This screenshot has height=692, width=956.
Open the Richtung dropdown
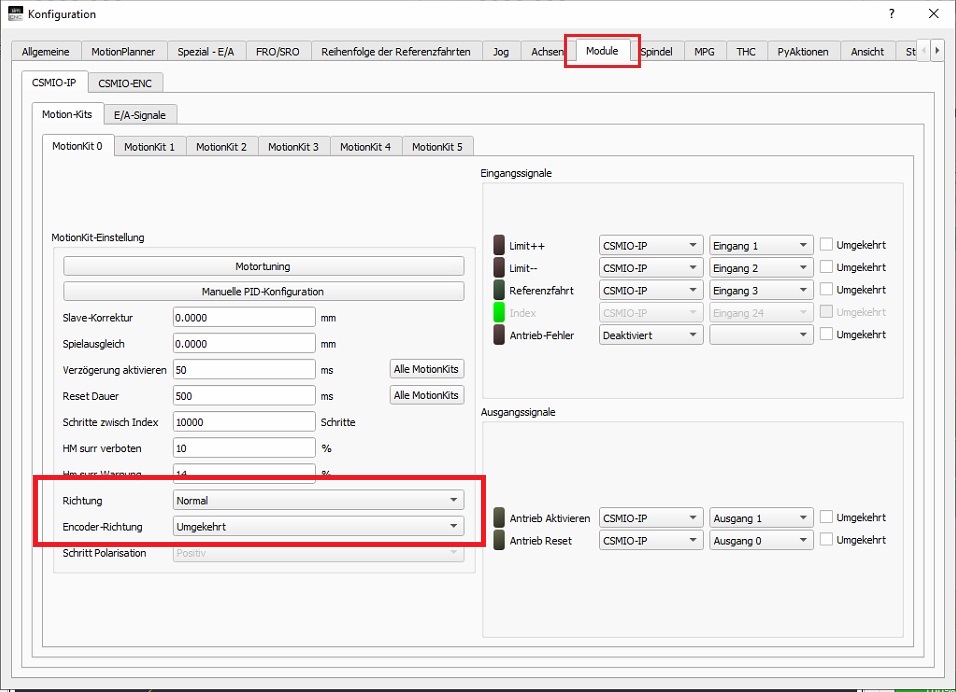click(318, 500)
